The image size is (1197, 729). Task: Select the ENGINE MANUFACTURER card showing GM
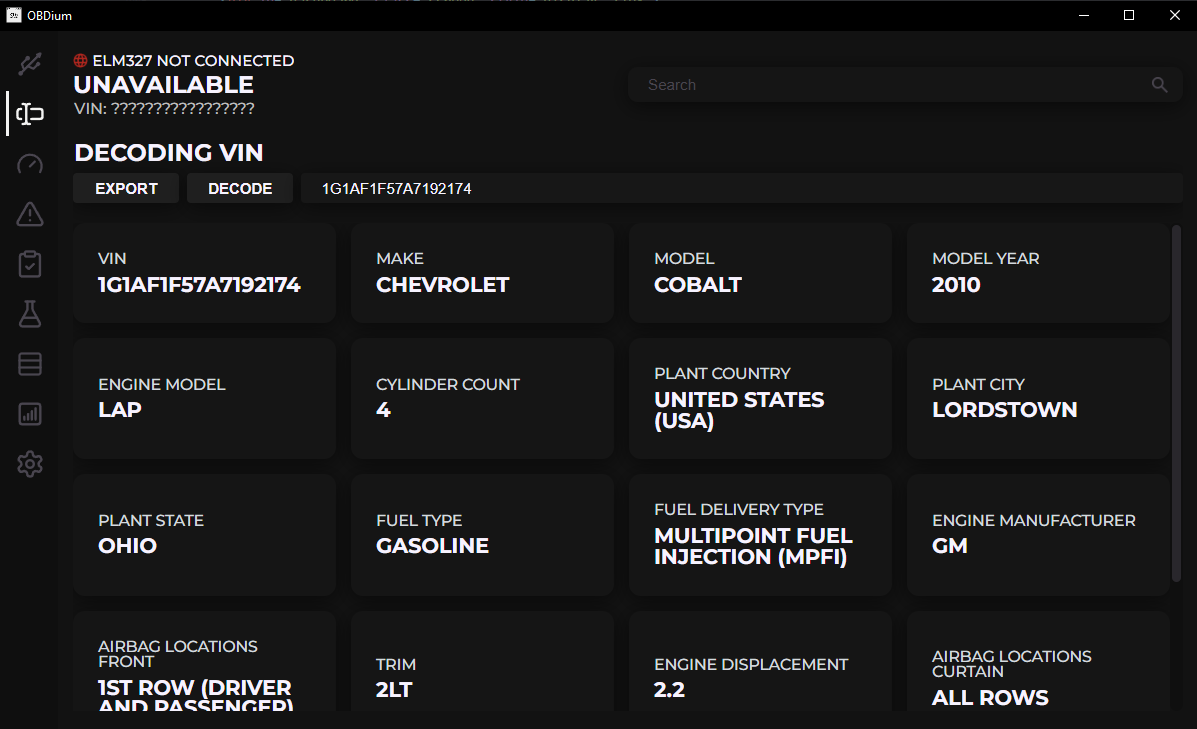click(x=1038, y=534)
